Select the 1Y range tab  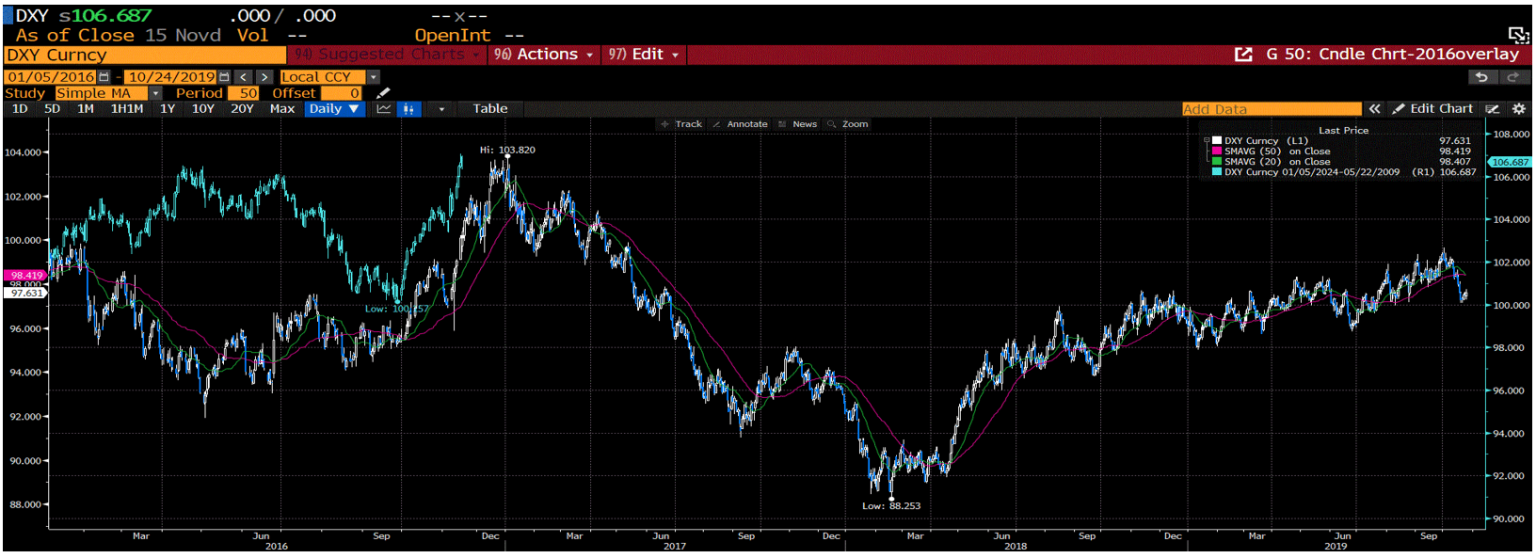click(167, 109)
